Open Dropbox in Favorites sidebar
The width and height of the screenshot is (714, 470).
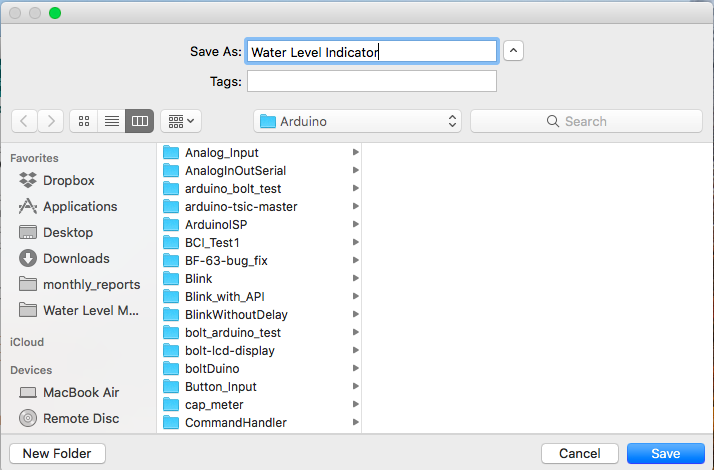tap(68, 181)
